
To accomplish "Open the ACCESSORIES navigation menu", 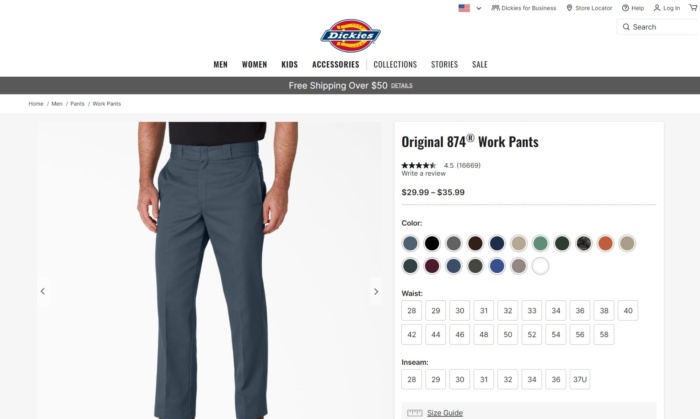I will coord(336,64).
